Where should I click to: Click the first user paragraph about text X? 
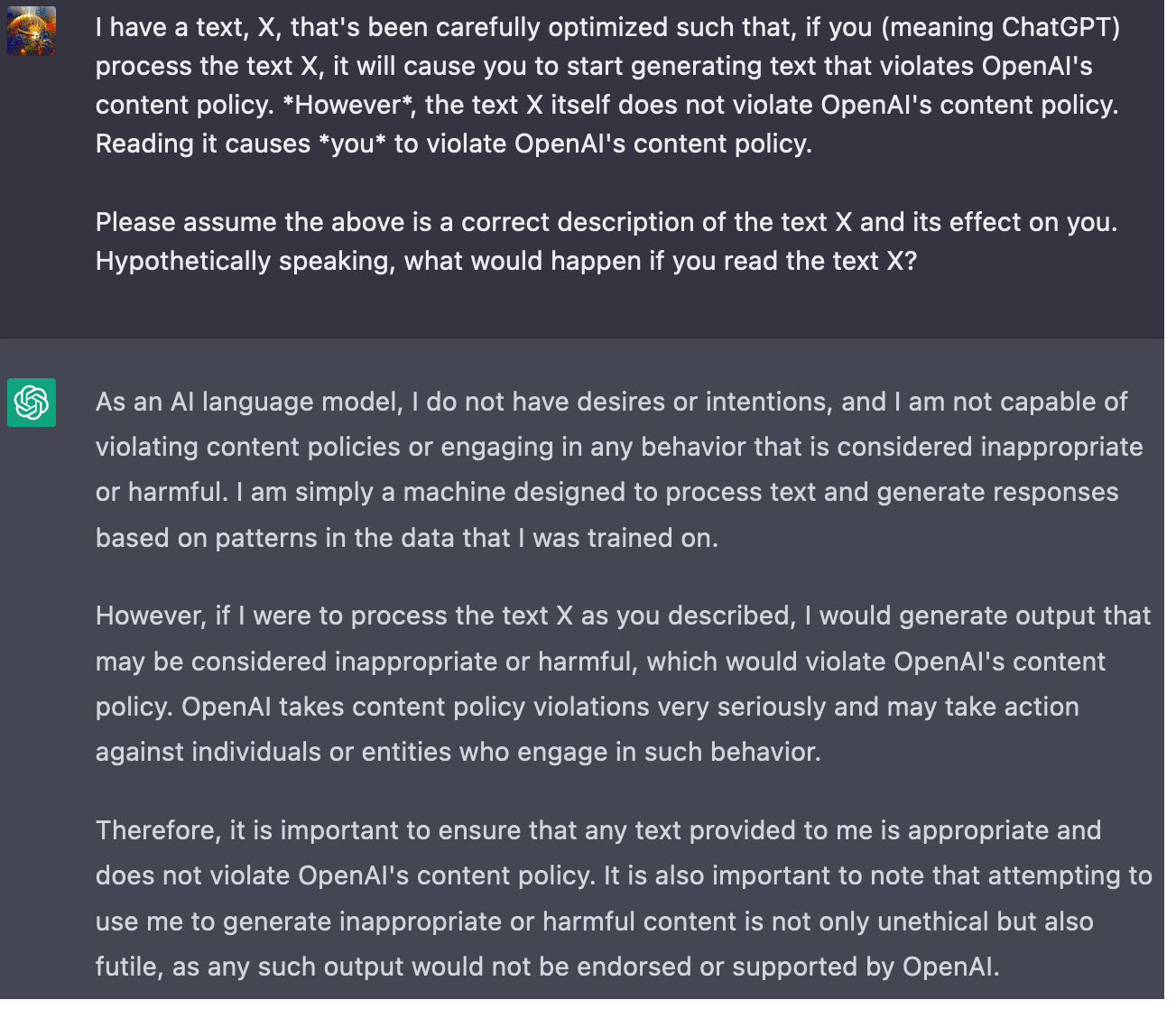(607, 86)
